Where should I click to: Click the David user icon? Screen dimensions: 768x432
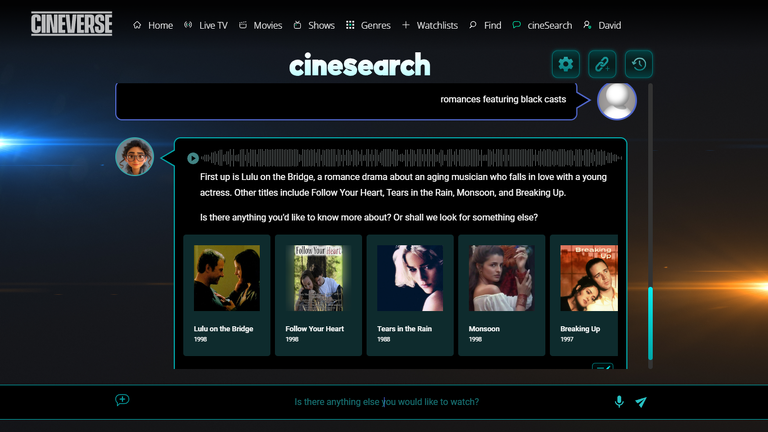click(x=587, y=25)
